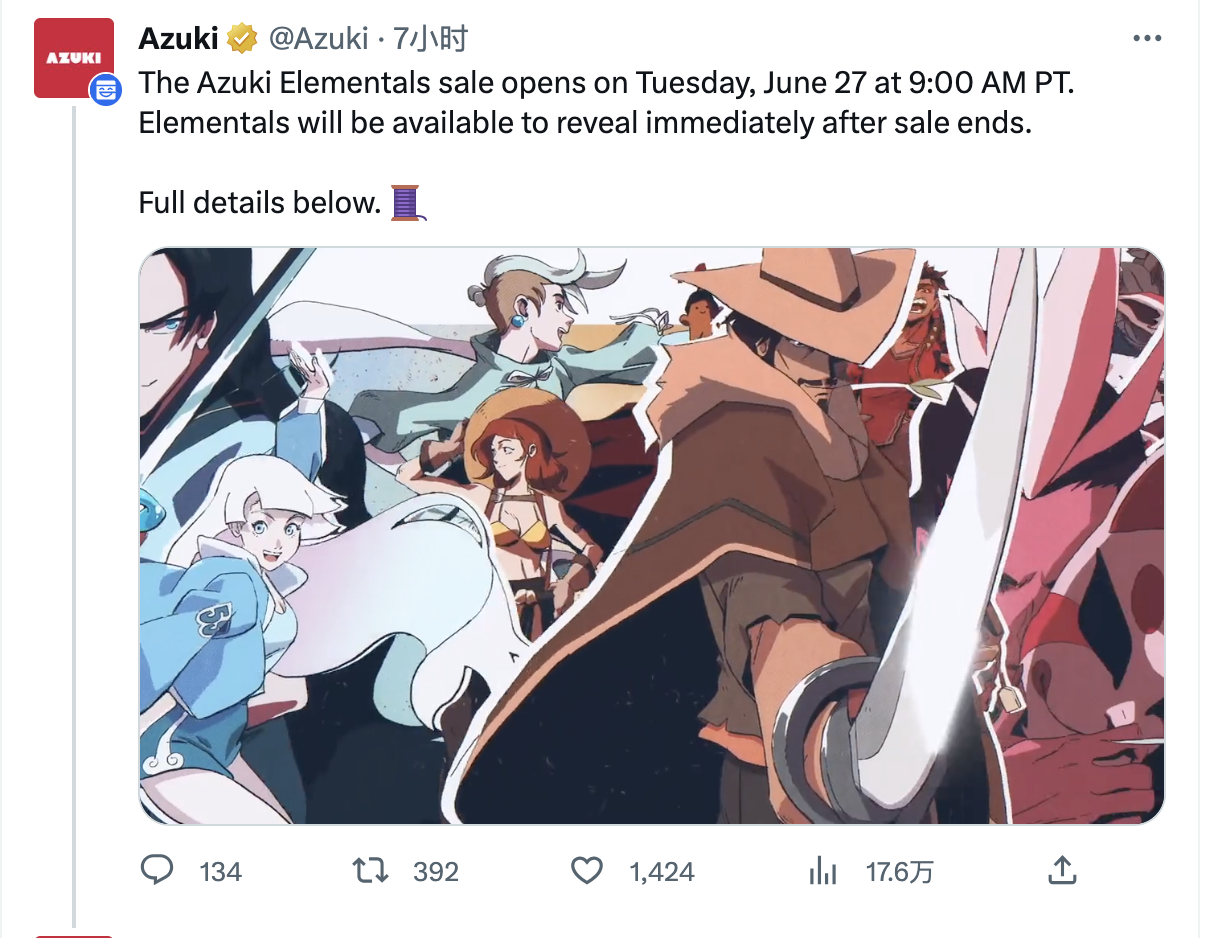The width and height of the screenshot is (1210, 938).
Task: Click the 392 retweets count
Action: point(436,872)
